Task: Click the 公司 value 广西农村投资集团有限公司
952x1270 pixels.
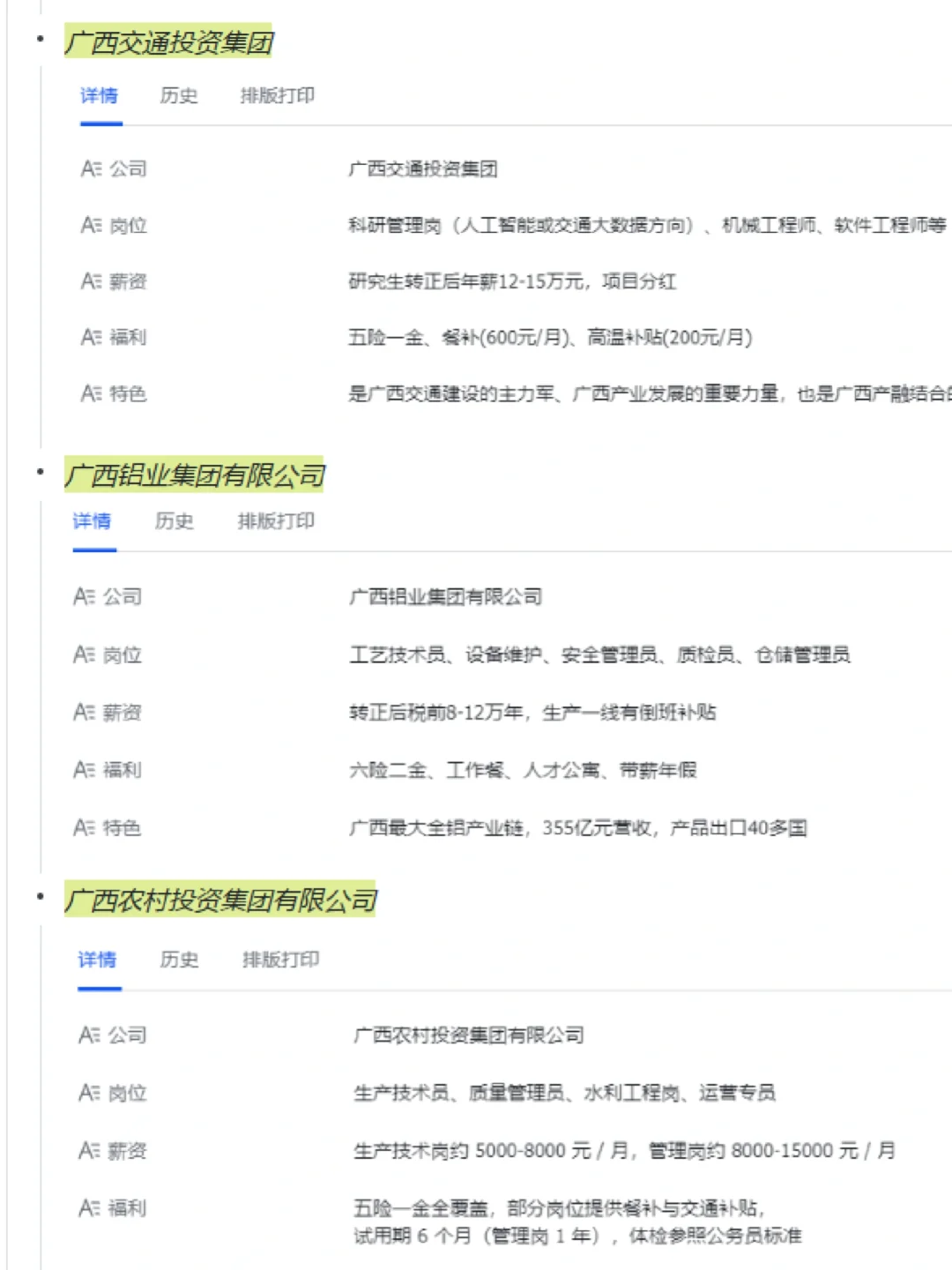Action: tap(469, 1035)
